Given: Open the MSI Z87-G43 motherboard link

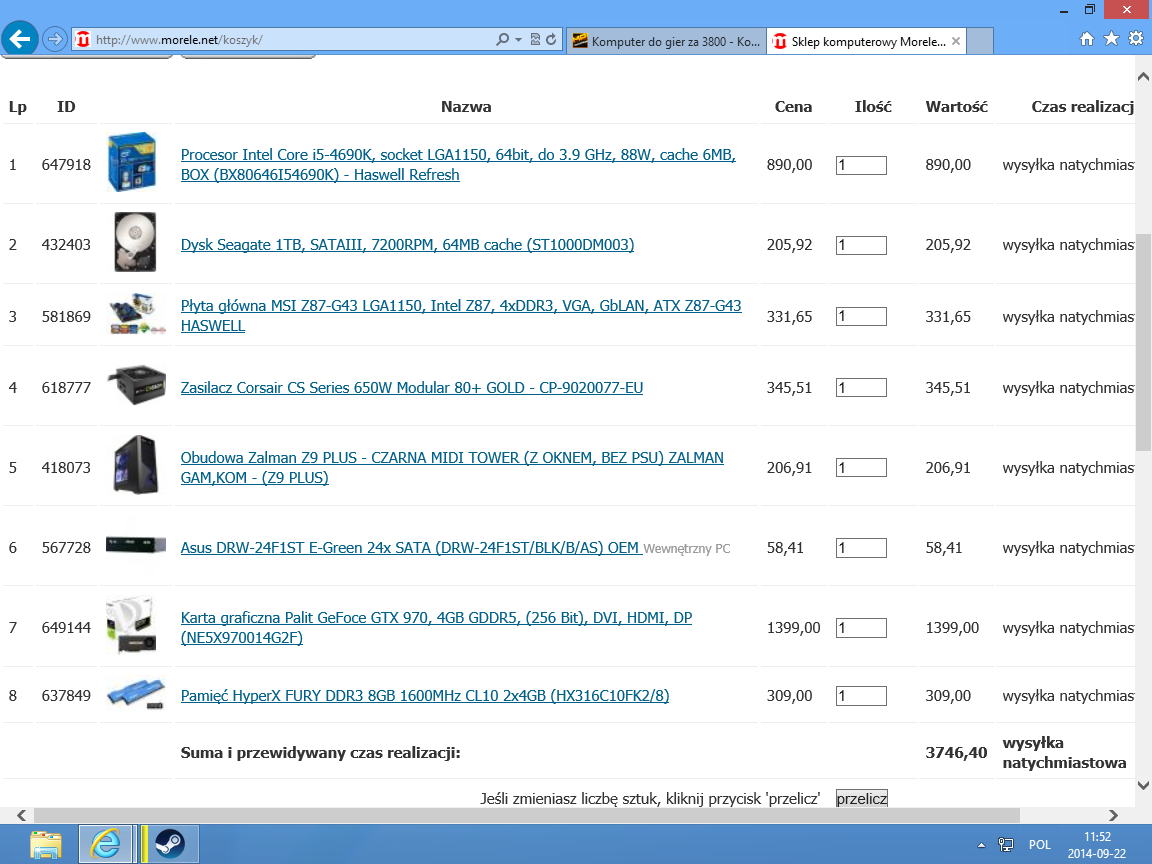Looking at the screenshot, I should (461, 315).
